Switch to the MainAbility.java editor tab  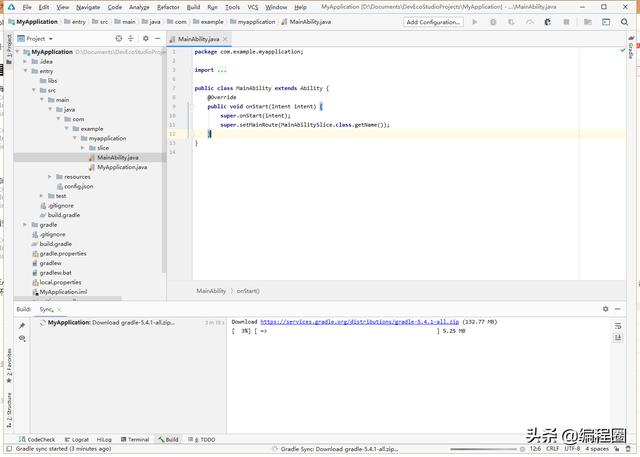198,39
